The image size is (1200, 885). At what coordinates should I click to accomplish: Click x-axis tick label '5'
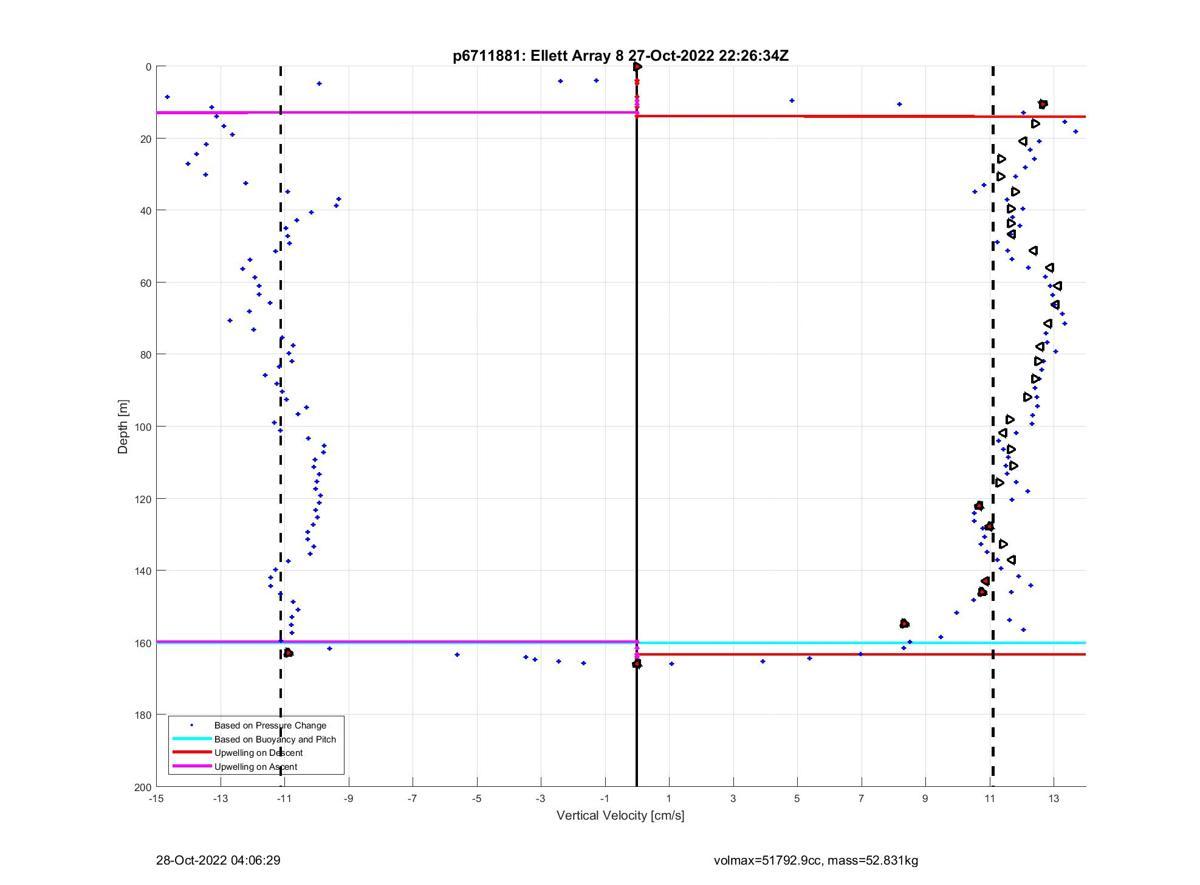(797, 798)
